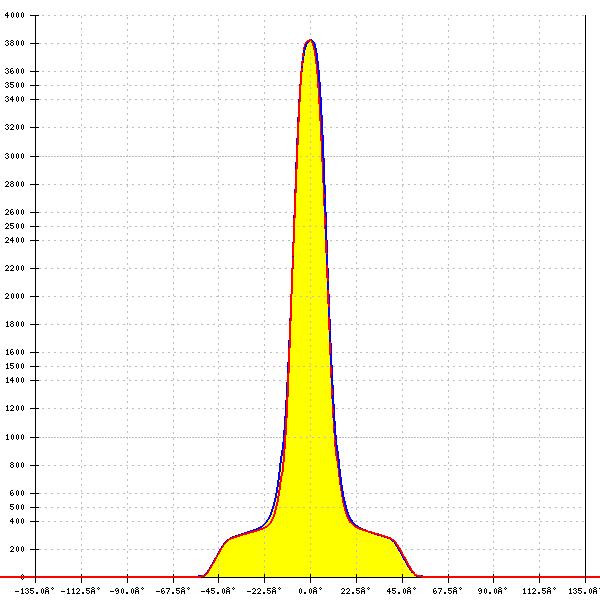Viewport: 600px width, 600px height.
Task: Click the 4000 y-axis label
Action: coord(15,15)
